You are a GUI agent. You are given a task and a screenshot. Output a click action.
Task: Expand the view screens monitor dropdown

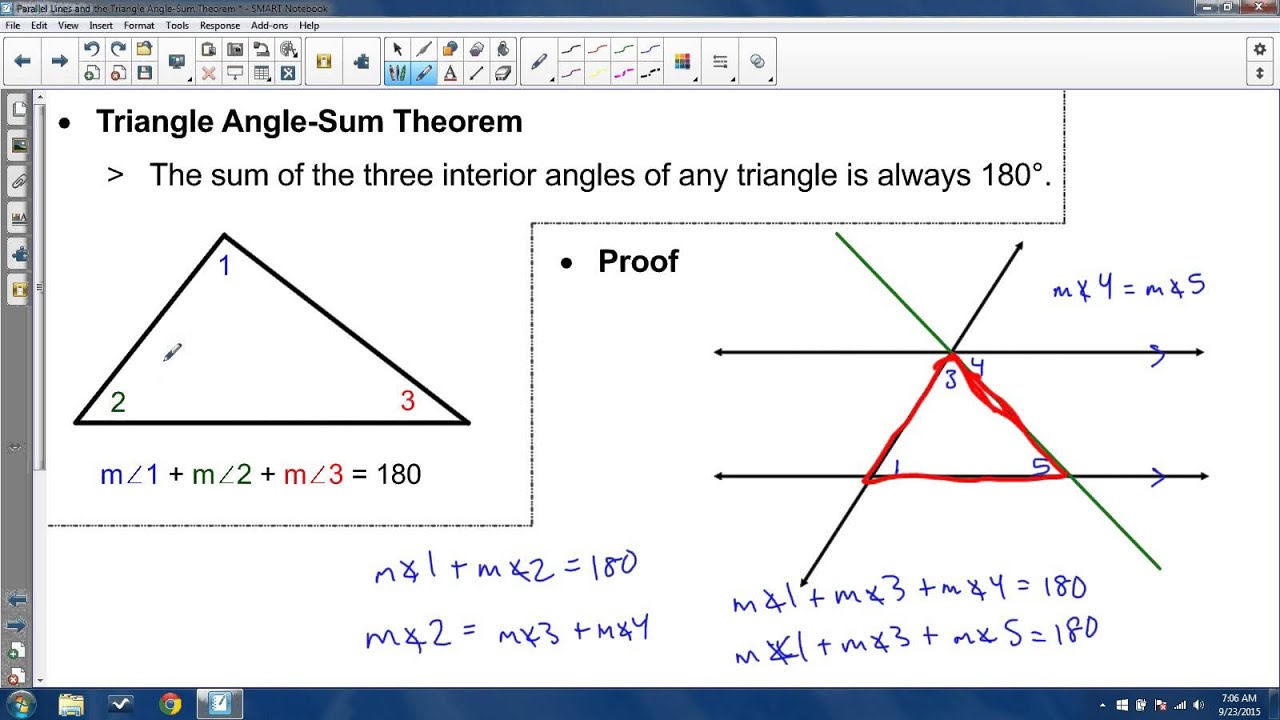coord(178,62)
